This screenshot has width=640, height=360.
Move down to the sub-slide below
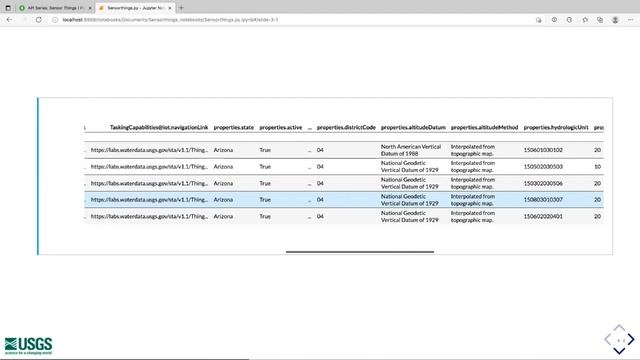(x=619, y=351)
